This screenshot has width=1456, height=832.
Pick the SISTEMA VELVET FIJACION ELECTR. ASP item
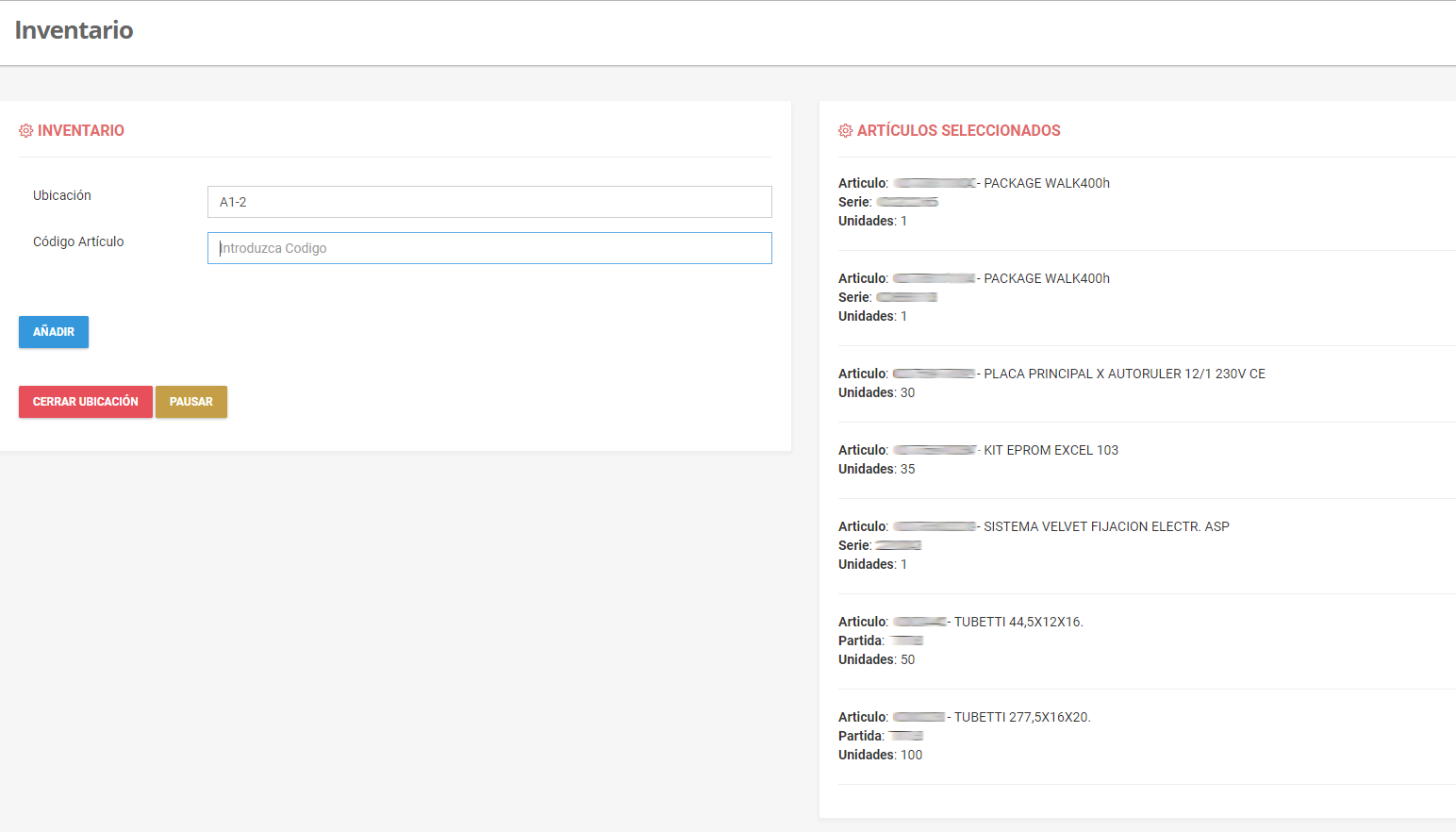click(1105, 527)
